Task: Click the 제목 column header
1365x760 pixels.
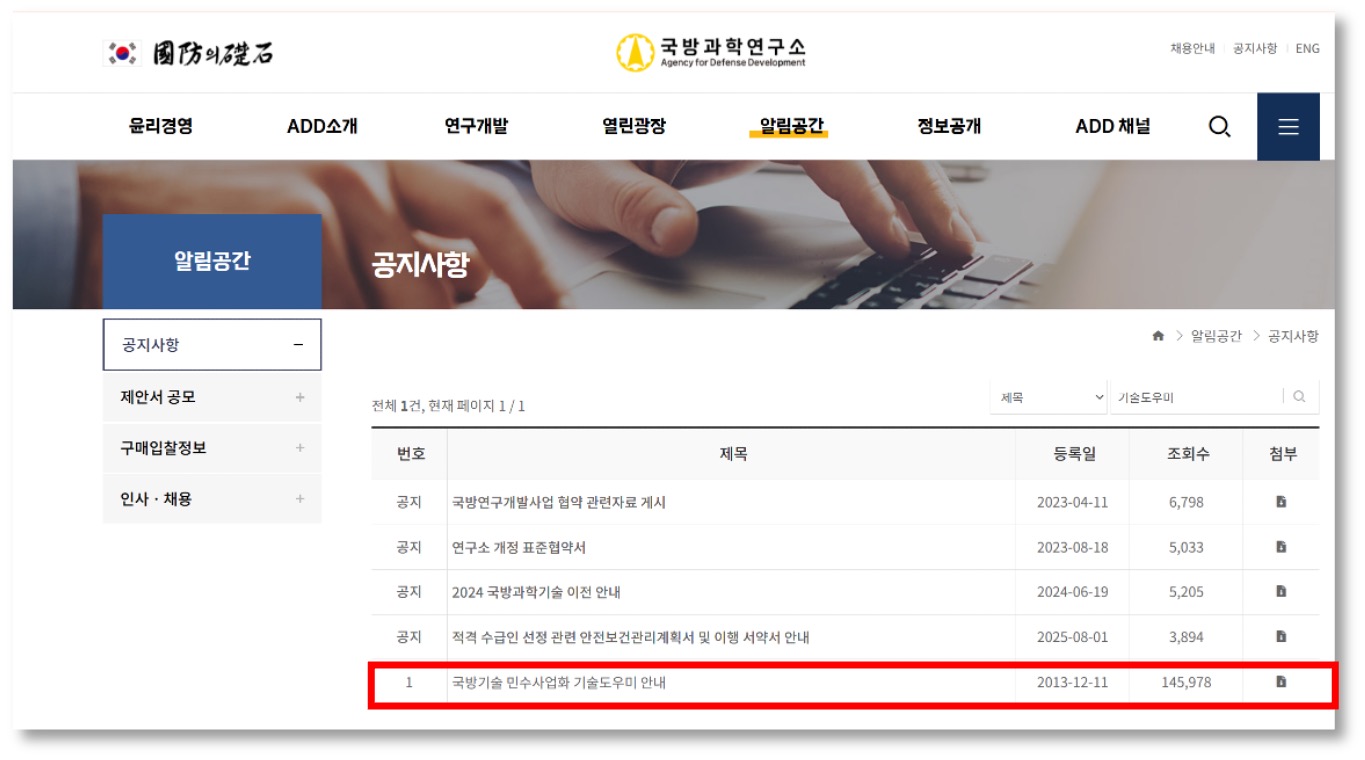Action: coord(733,454)
